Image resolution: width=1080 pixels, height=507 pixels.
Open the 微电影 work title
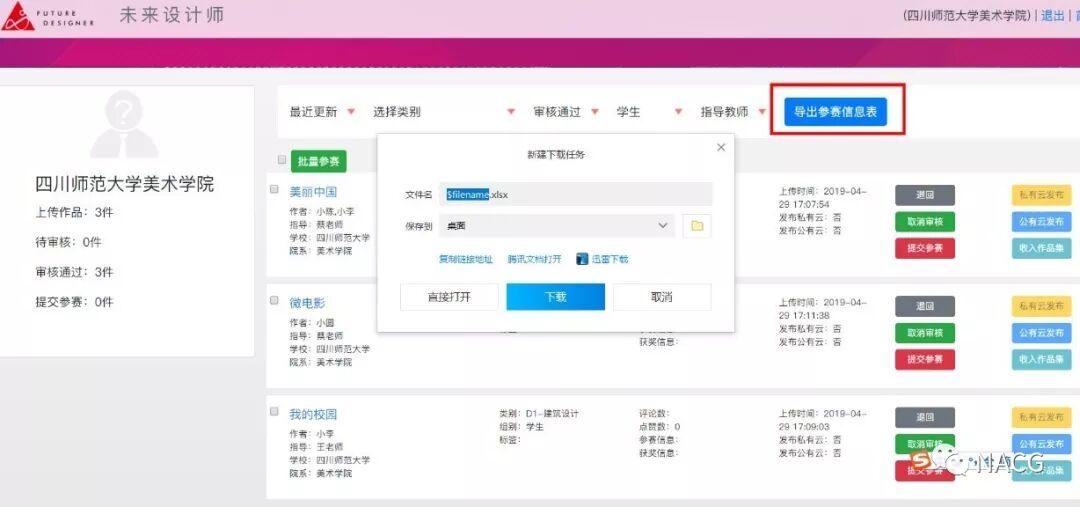pos(307,302)
